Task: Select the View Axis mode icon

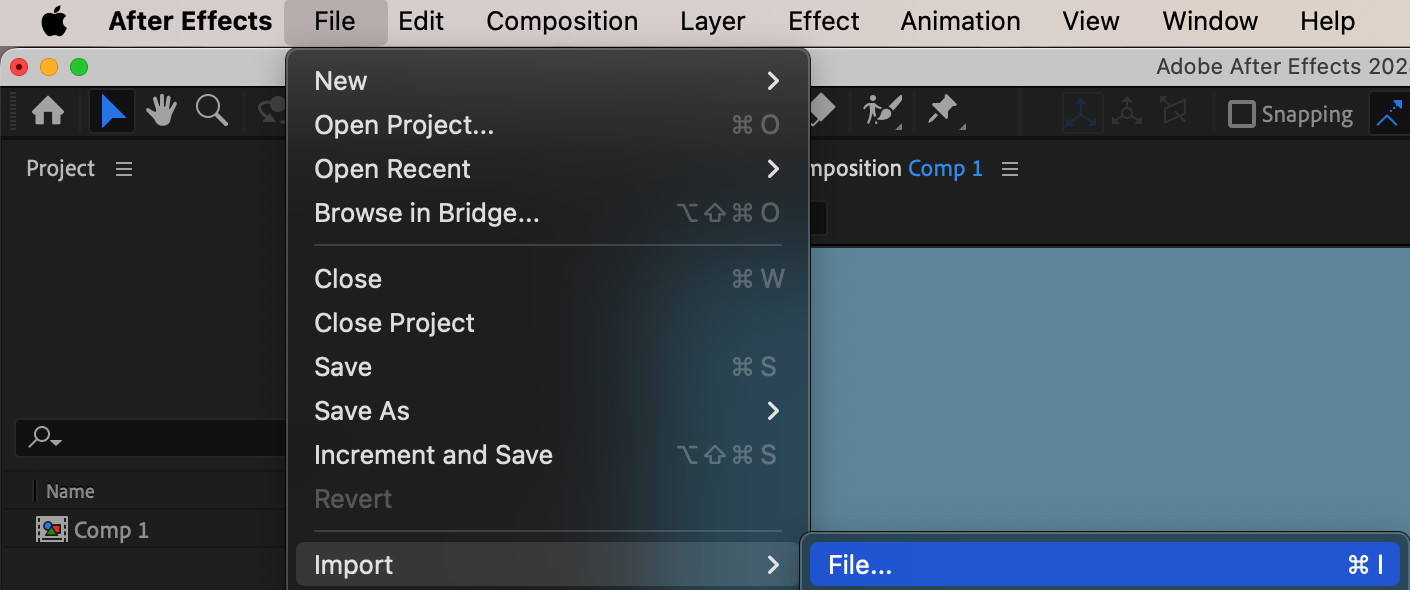Action: pos(1173,113)
